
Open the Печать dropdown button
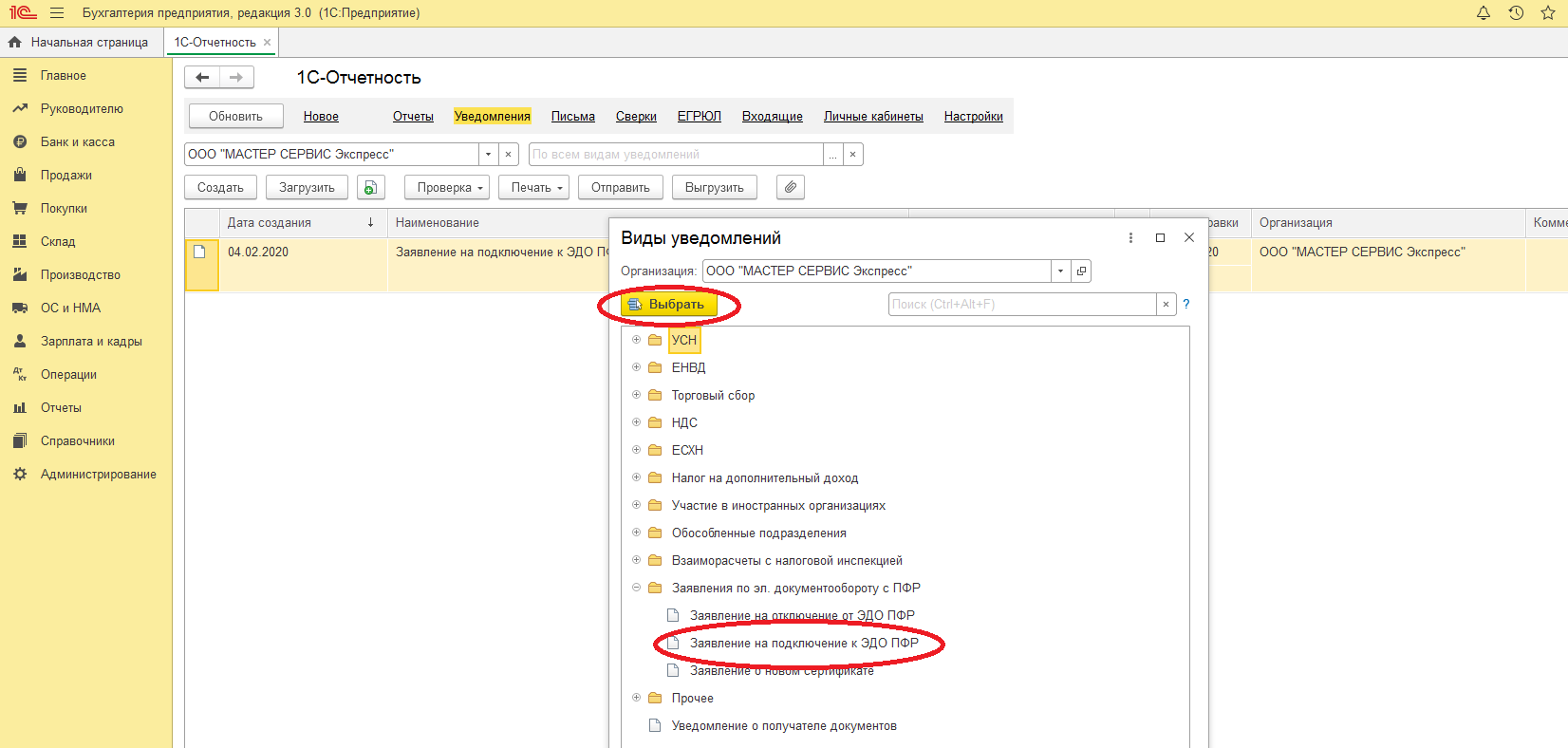coord(533,187)
